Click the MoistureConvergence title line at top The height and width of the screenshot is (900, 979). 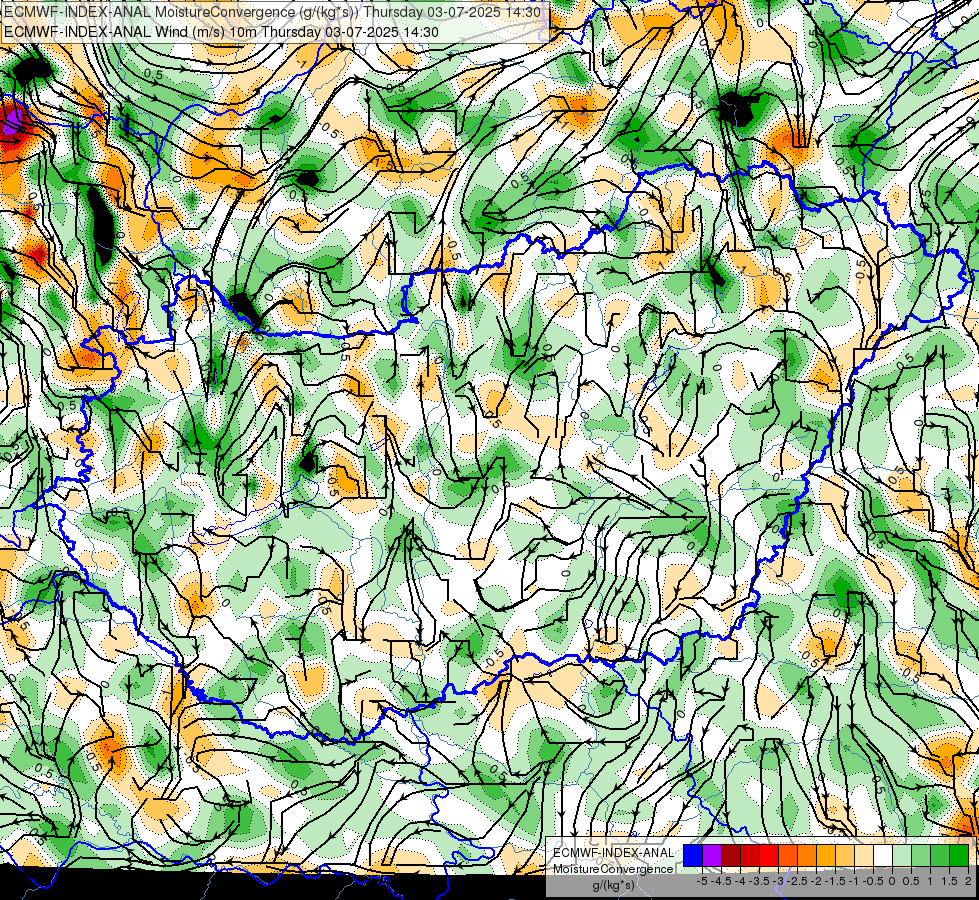click(272, 12)
